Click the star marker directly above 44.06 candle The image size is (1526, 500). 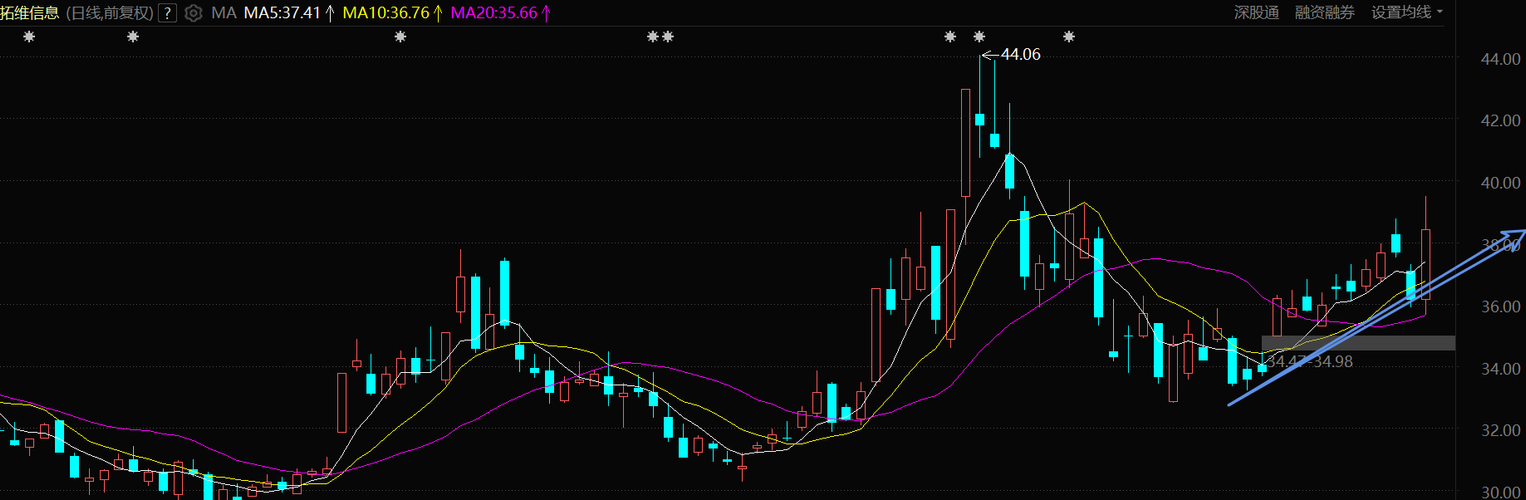(980, 37)
